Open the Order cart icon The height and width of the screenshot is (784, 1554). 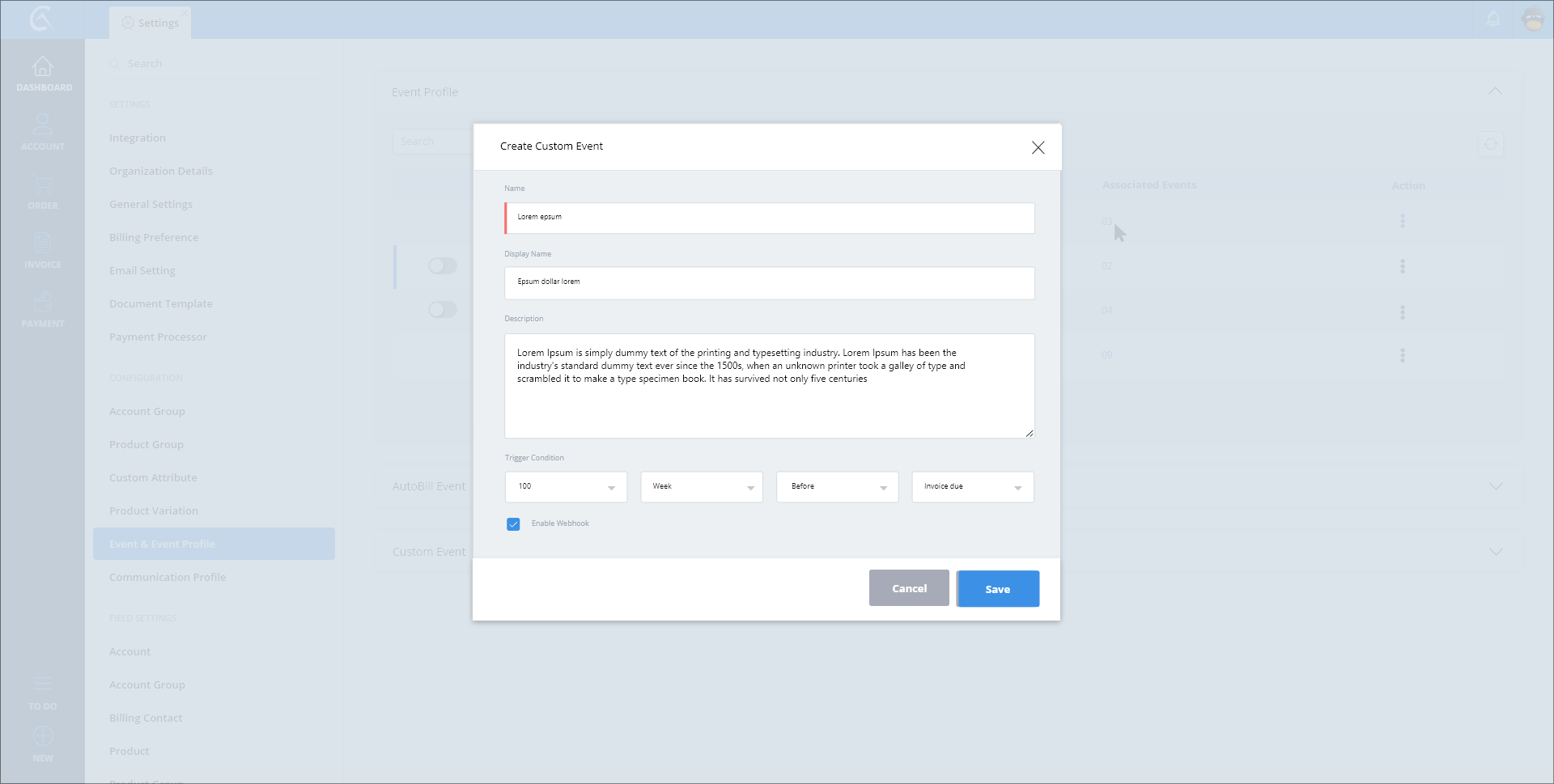pyautogui.click(x=43, y=185)
